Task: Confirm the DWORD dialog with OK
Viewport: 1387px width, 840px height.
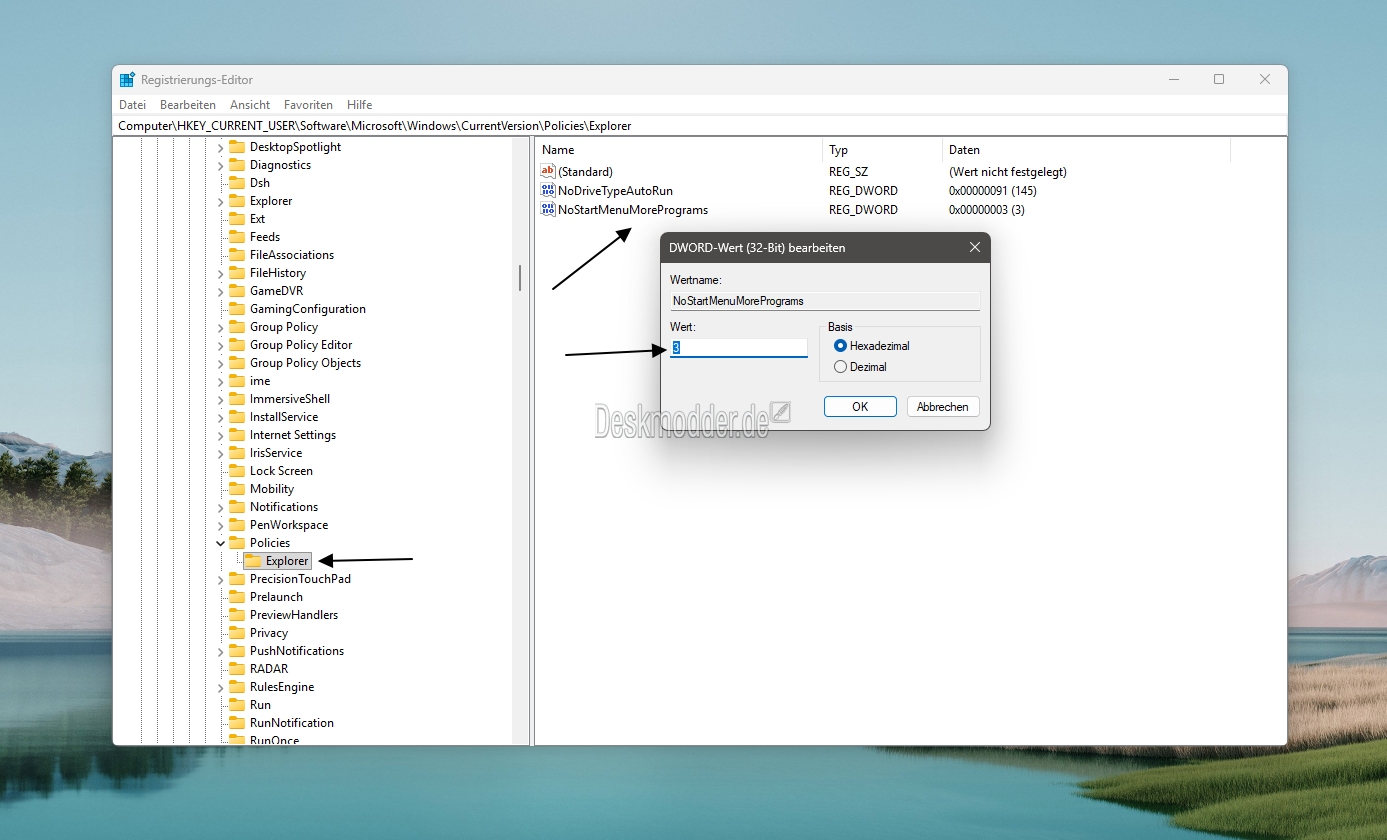Action: coord(860,407)
